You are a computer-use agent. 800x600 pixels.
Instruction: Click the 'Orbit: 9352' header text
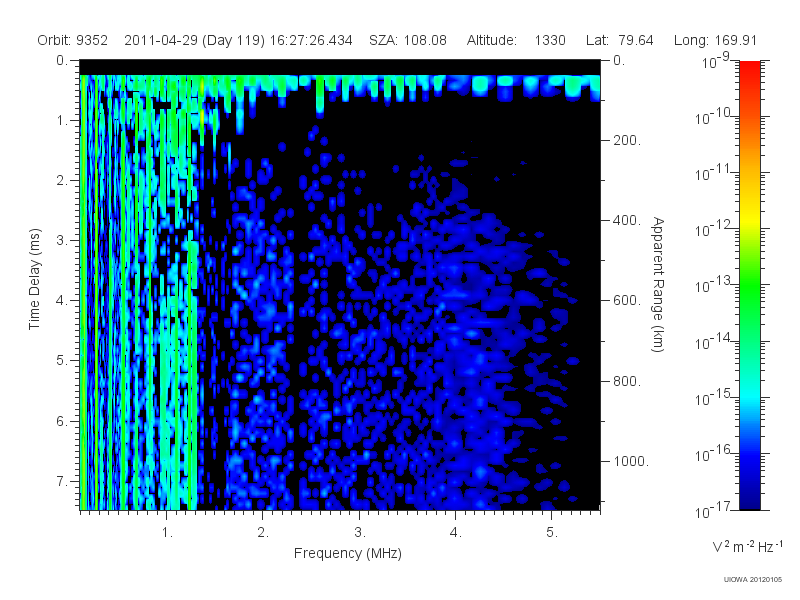click(72, 40)
